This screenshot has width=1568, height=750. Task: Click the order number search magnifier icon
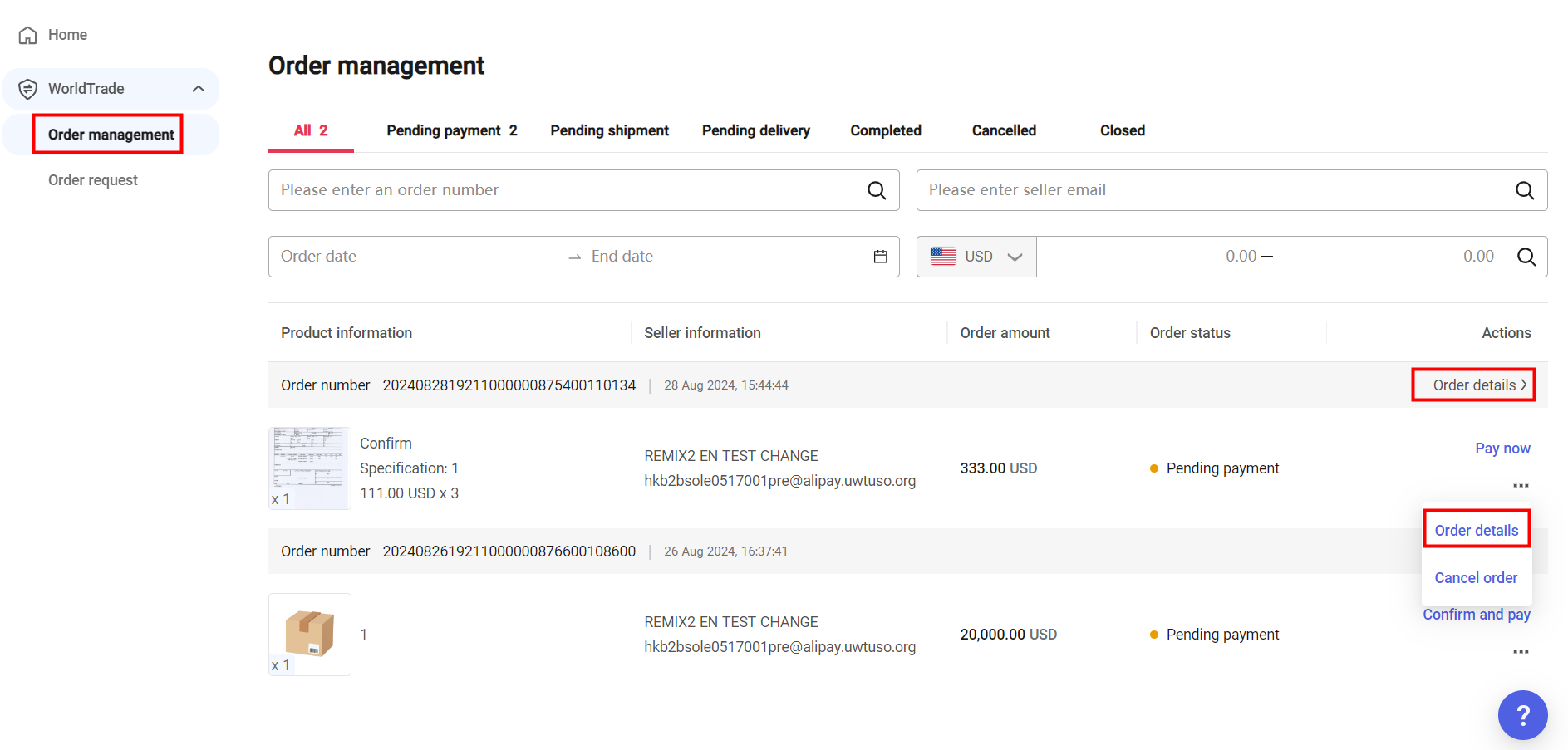(x=877, y=190)
